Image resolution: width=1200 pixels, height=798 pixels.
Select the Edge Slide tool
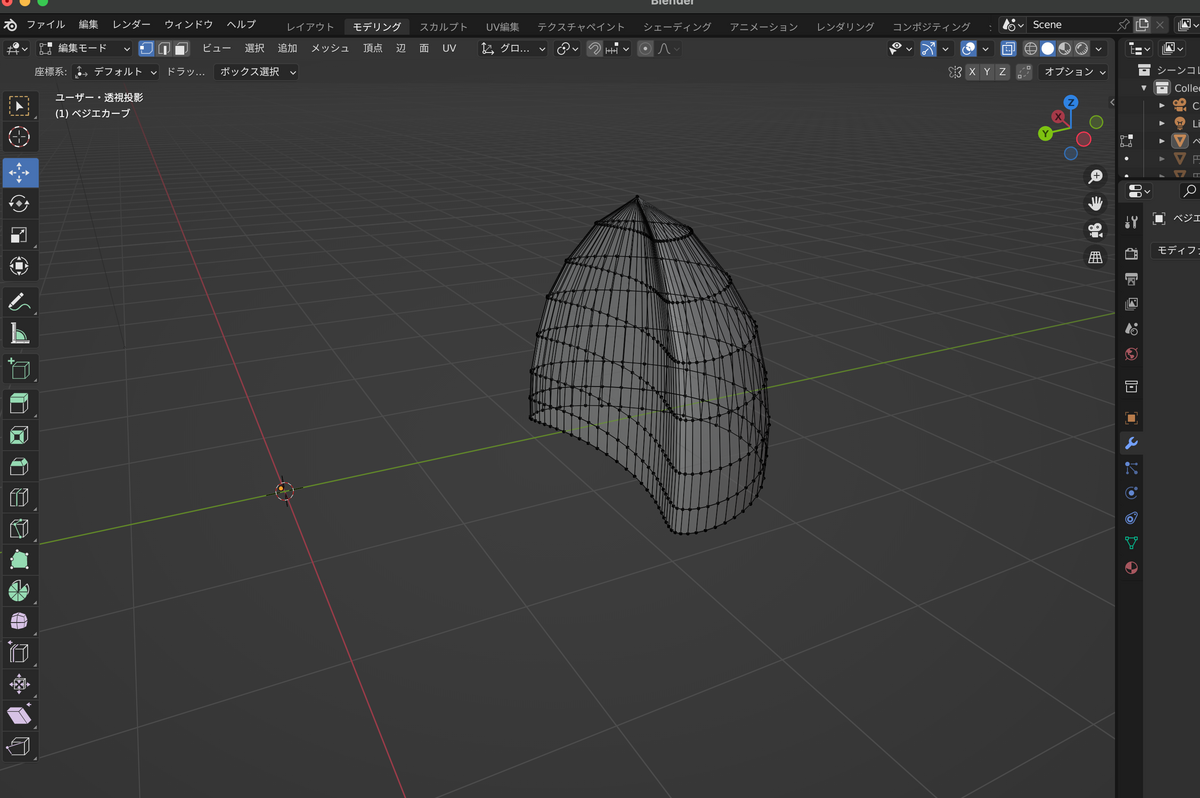coord(19,653)
